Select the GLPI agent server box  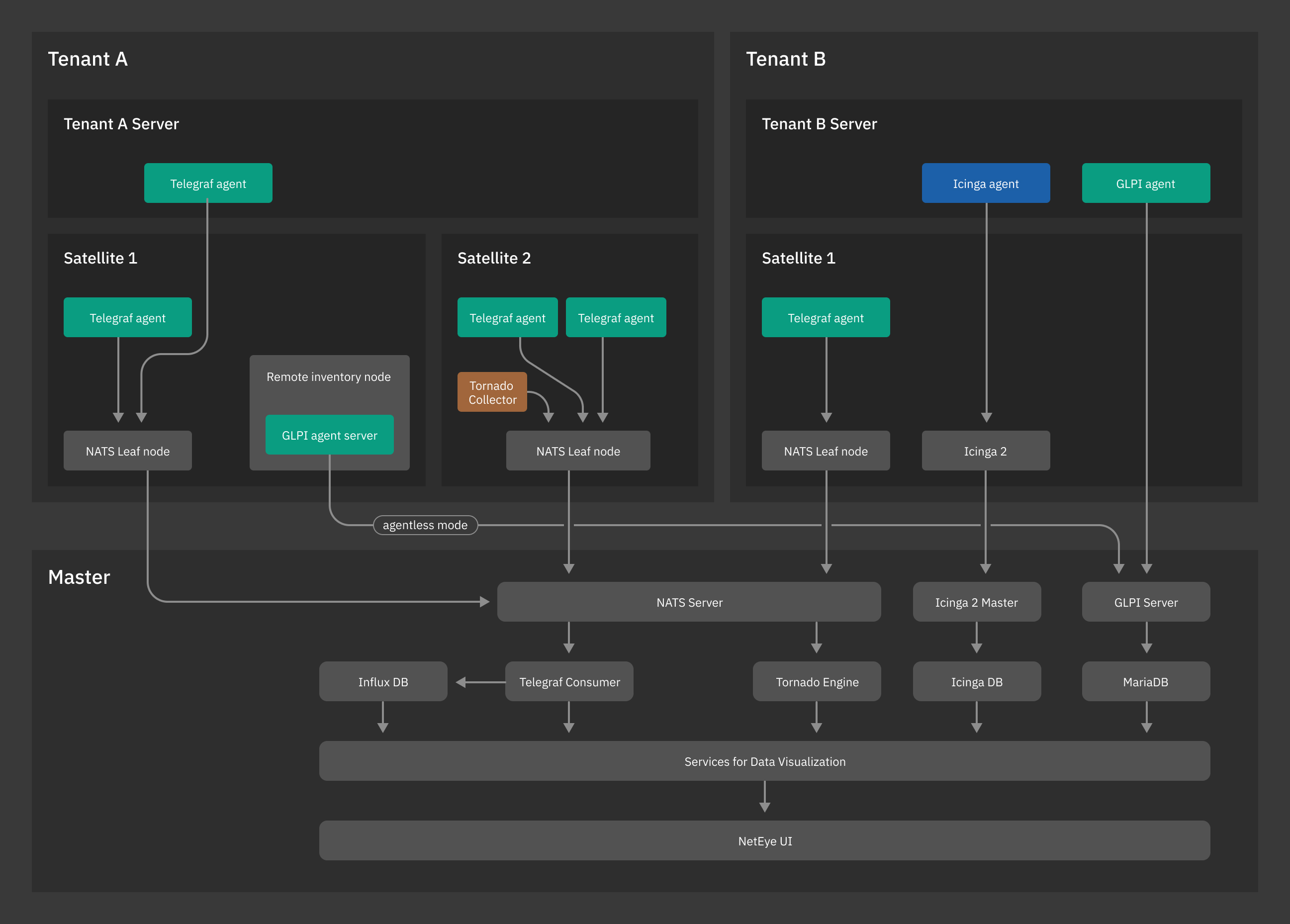(x=329, y=435)
